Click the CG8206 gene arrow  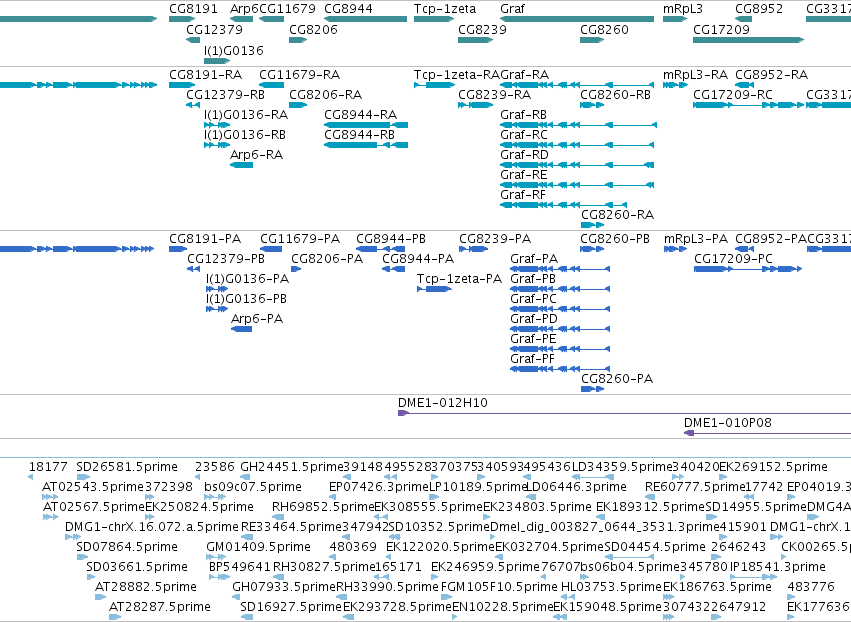coord(298,40)
